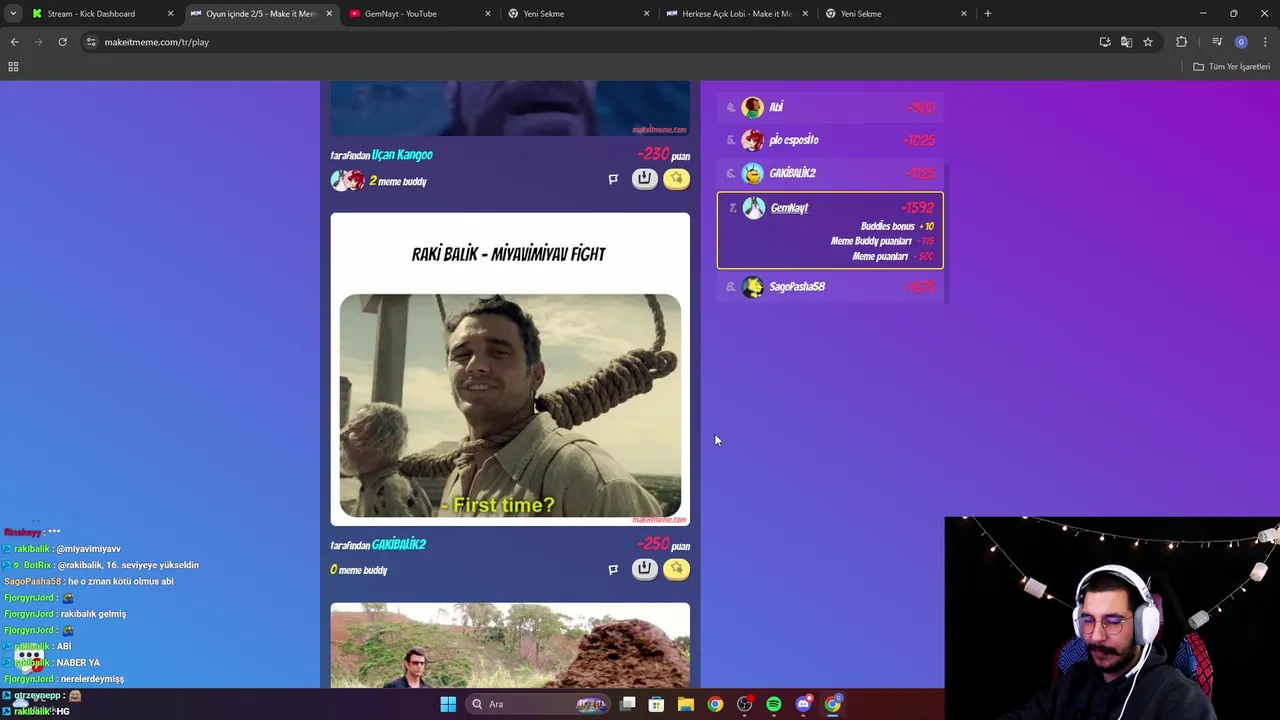Click the Buddies bonus +10 line

[x=897, y=226]
